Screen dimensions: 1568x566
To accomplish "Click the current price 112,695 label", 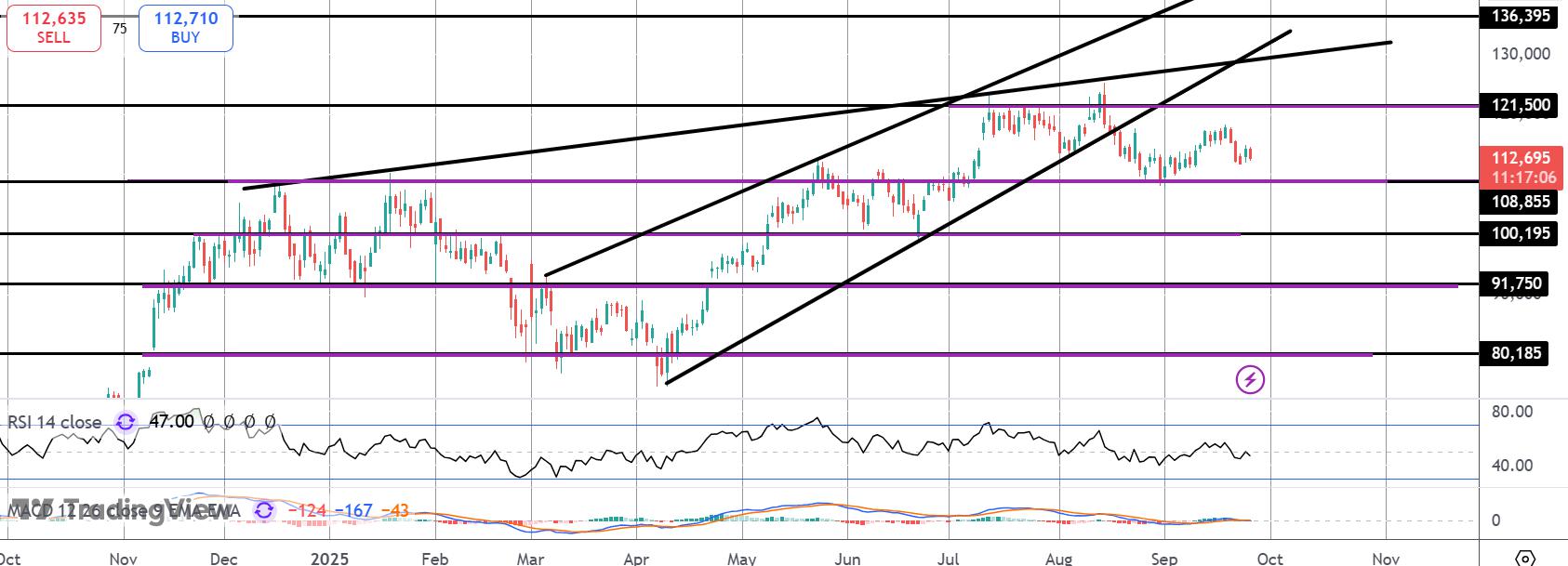I will (1521, 157).
